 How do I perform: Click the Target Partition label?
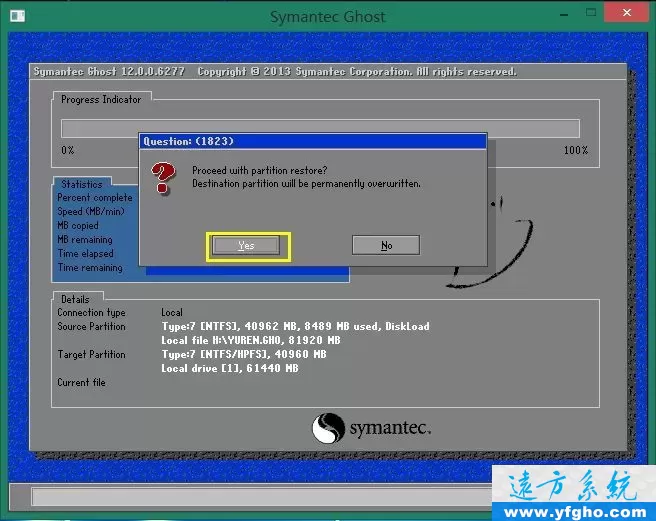92,355
